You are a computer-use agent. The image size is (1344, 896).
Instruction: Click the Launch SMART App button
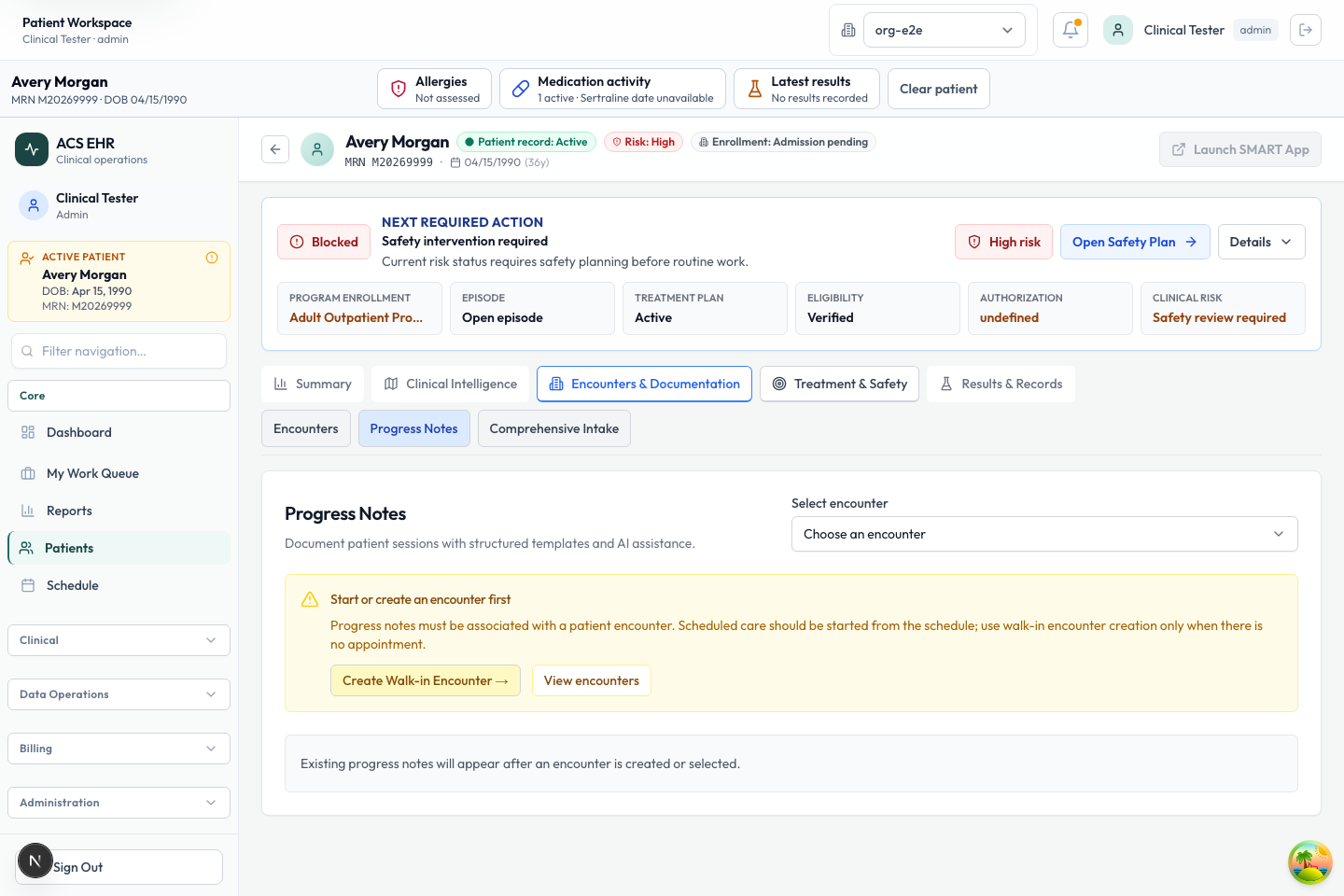pos(1240,149)
